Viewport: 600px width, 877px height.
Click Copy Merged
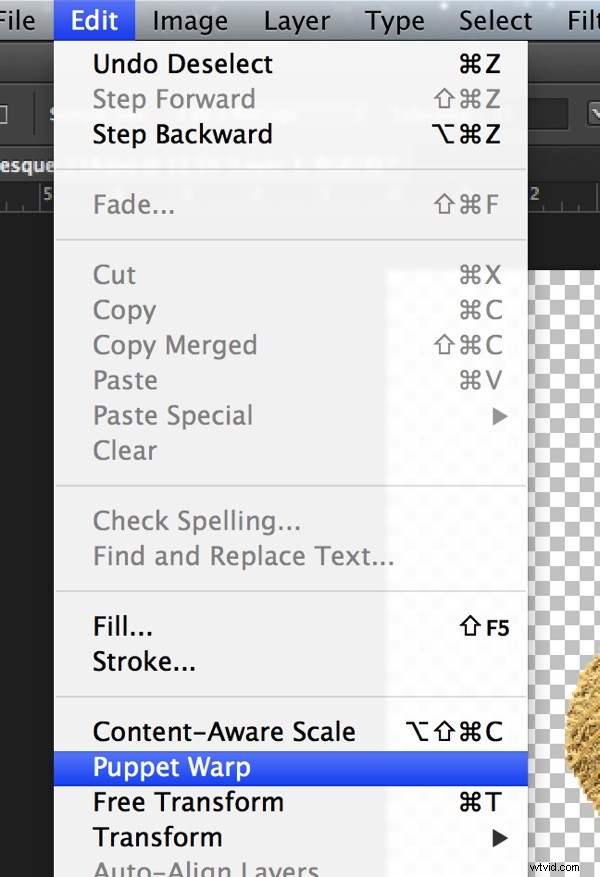(x=175, y=345)
